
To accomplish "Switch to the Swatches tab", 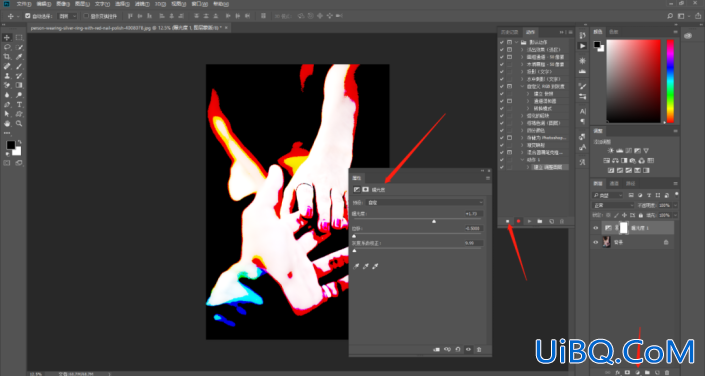I will click(614, 32).
